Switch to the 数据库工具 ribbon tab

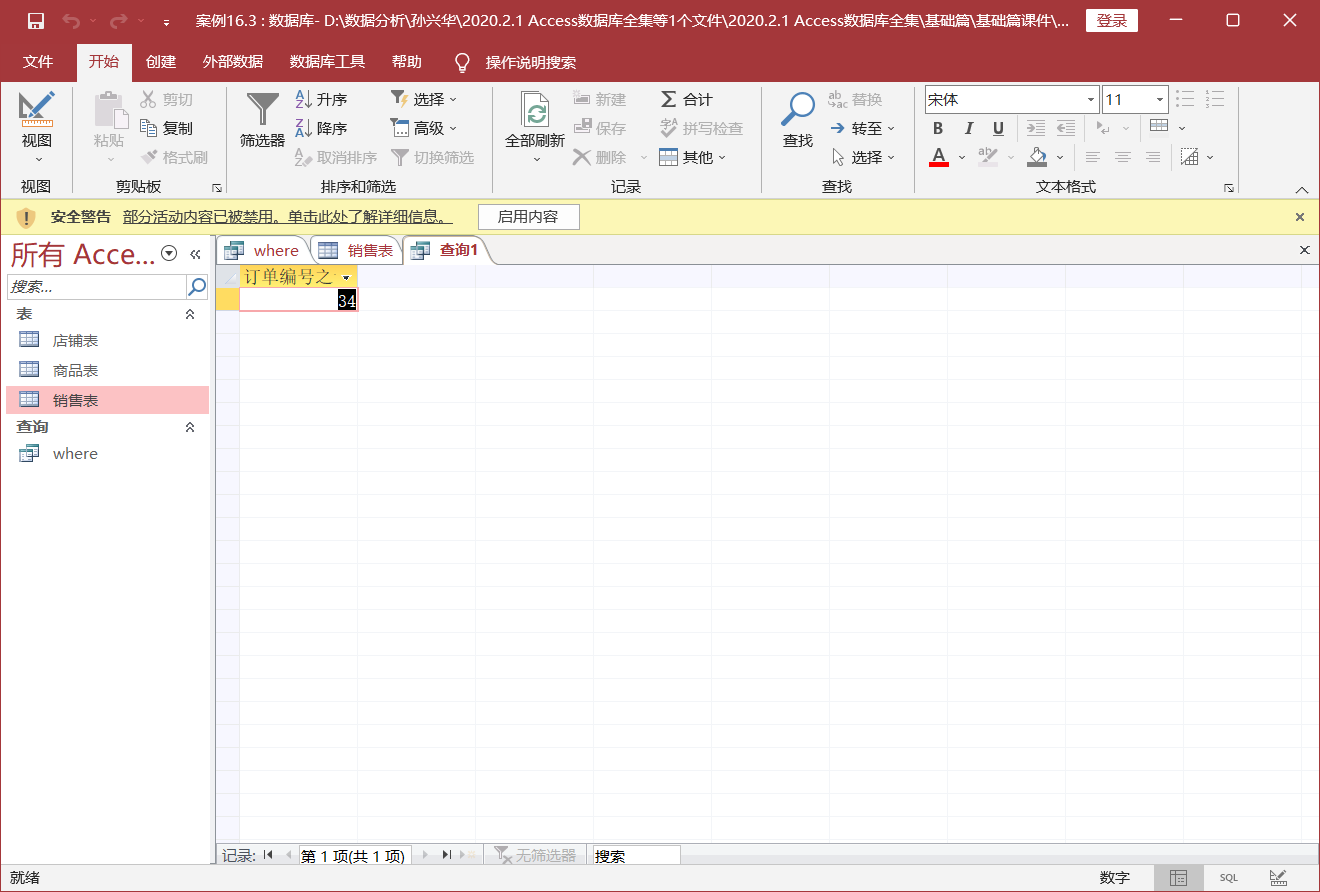(x=328, y=62)
